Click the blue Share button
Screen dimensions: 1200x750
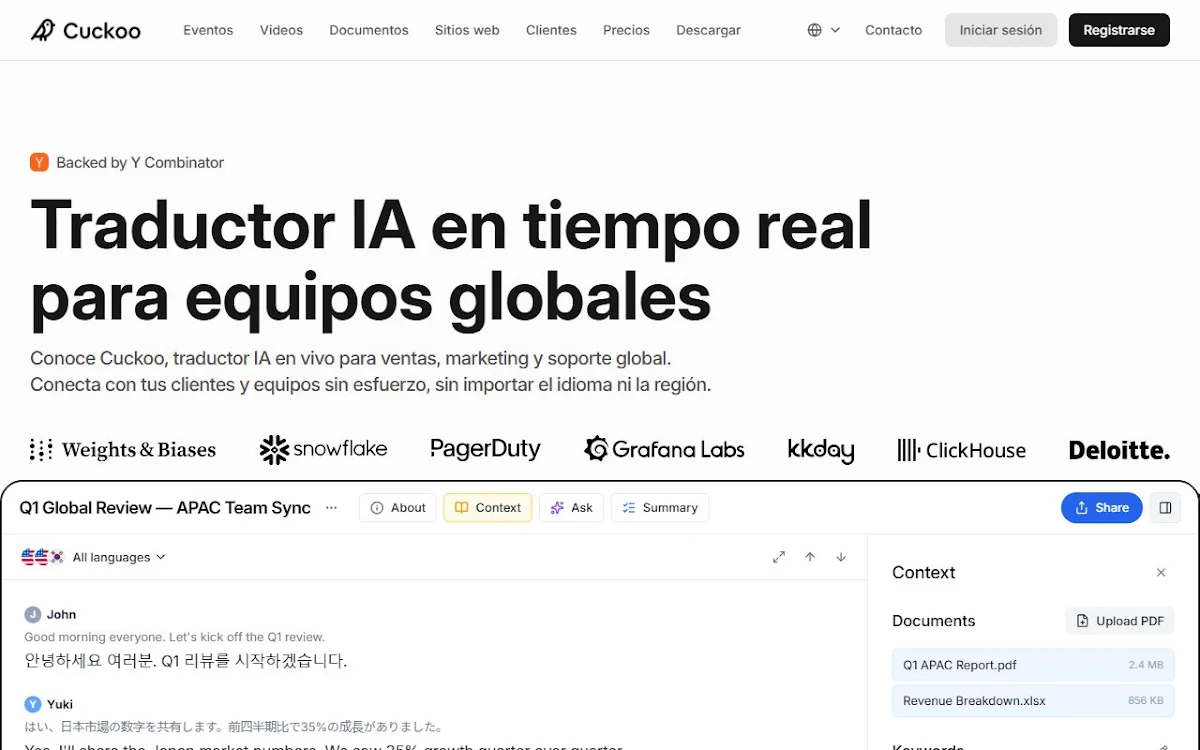1101,508
